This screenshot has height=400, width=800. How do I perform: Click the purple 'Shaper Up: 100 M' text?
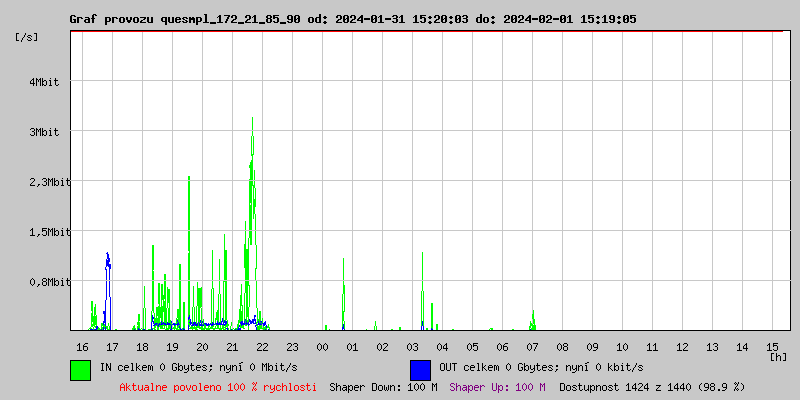497,387
